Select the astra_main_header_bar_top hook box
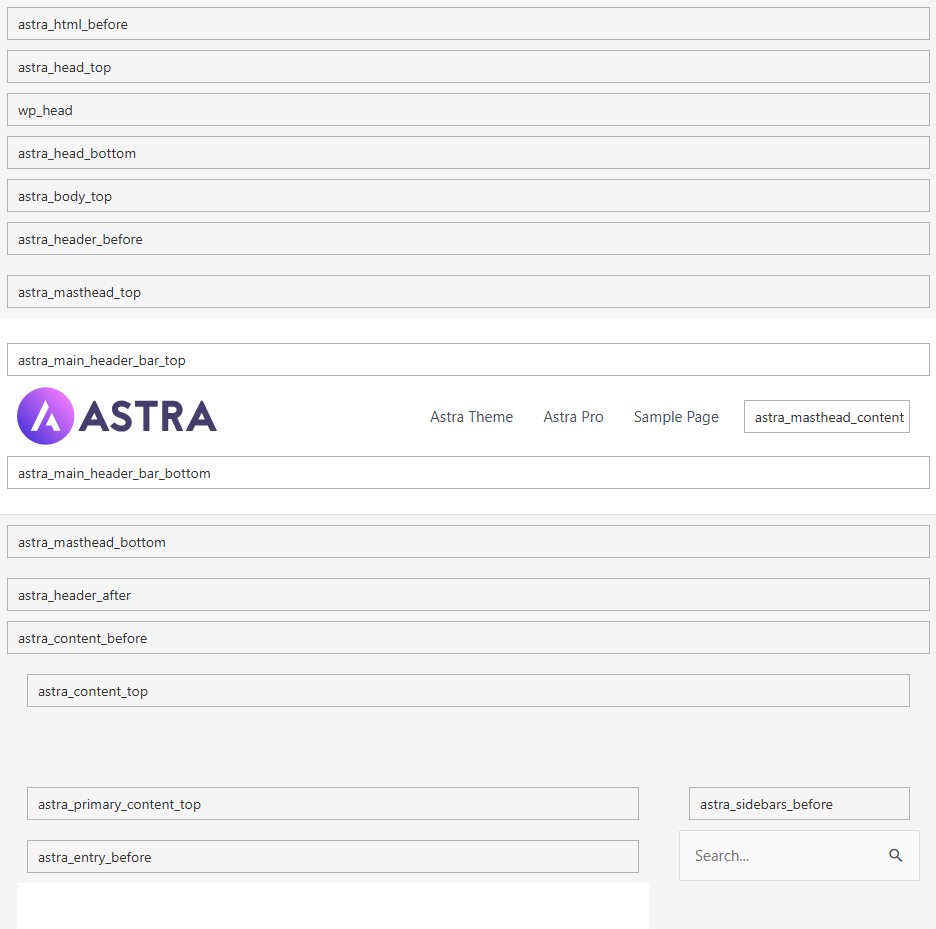936x929 pixels. tap(468, 360)
